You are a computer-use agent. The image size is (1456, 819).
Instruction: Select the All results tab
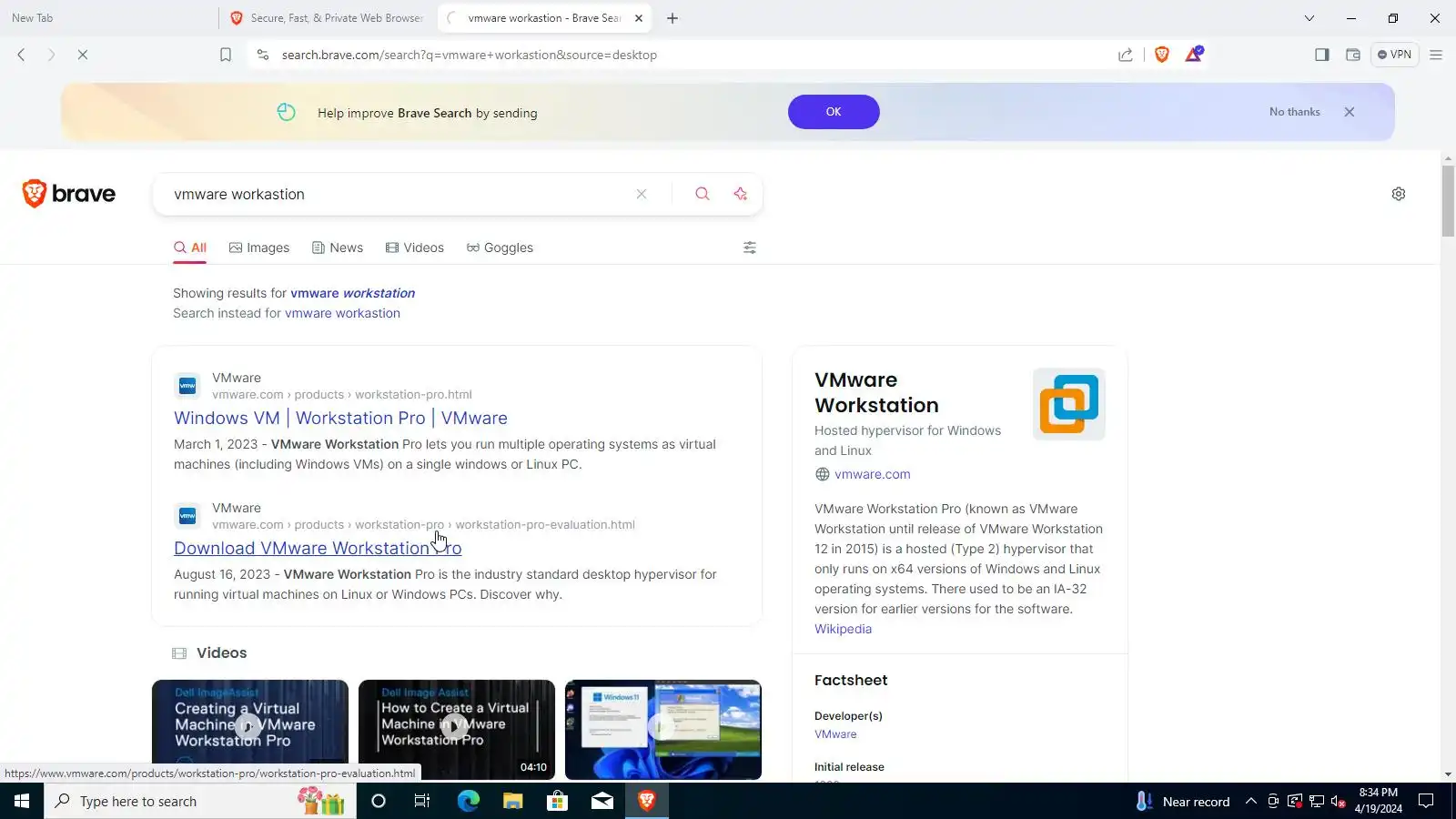tap(190, 248)
